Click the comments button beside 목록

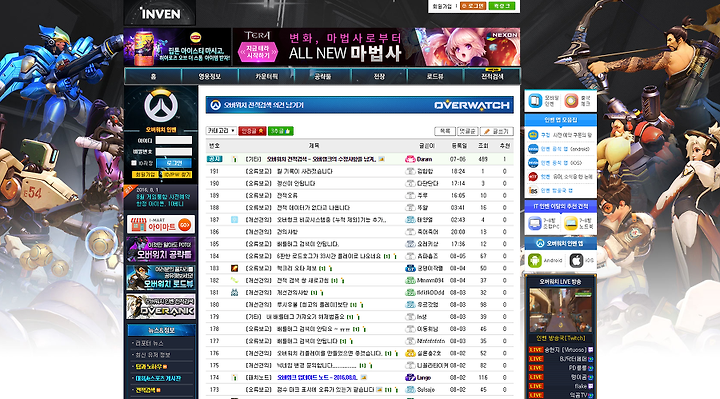click(x=467, y=131)
